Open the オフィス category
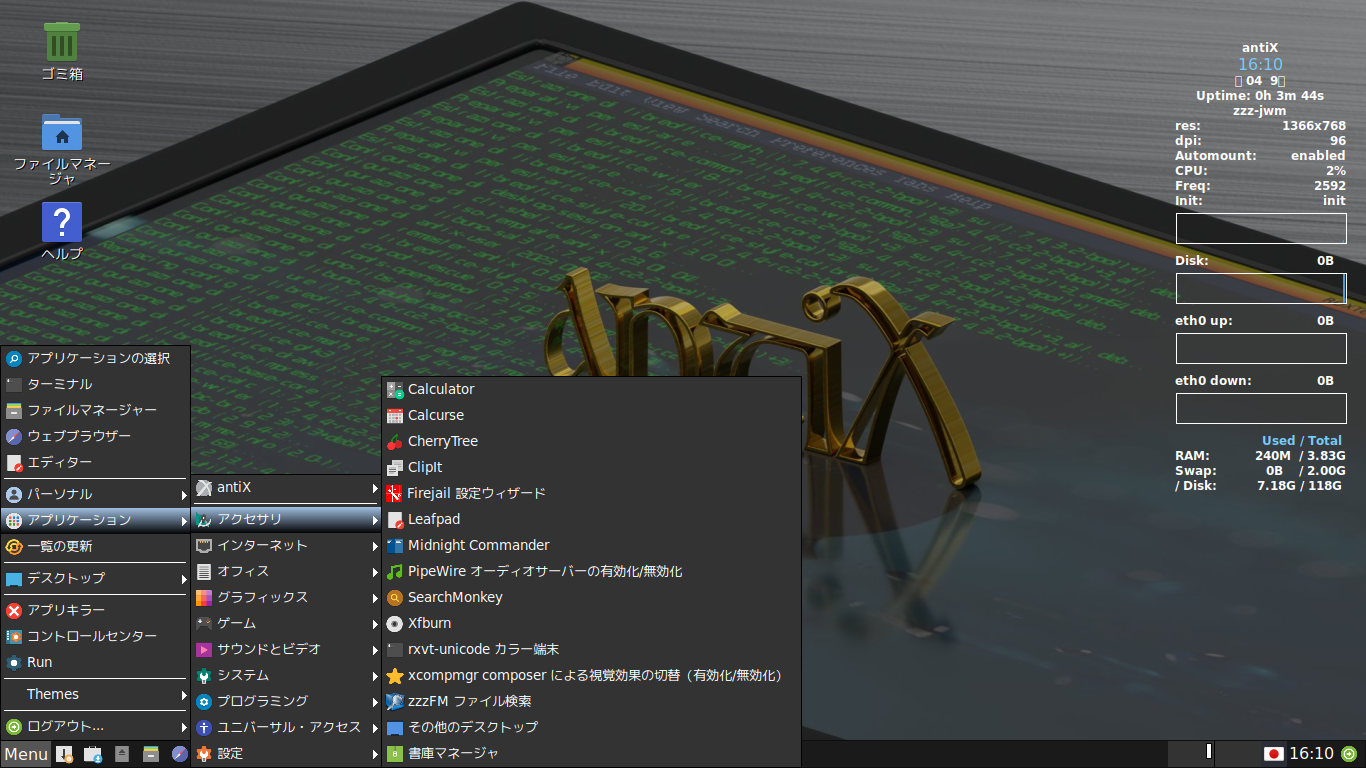This screenshot has width=1366, height=768. point(287,571)
